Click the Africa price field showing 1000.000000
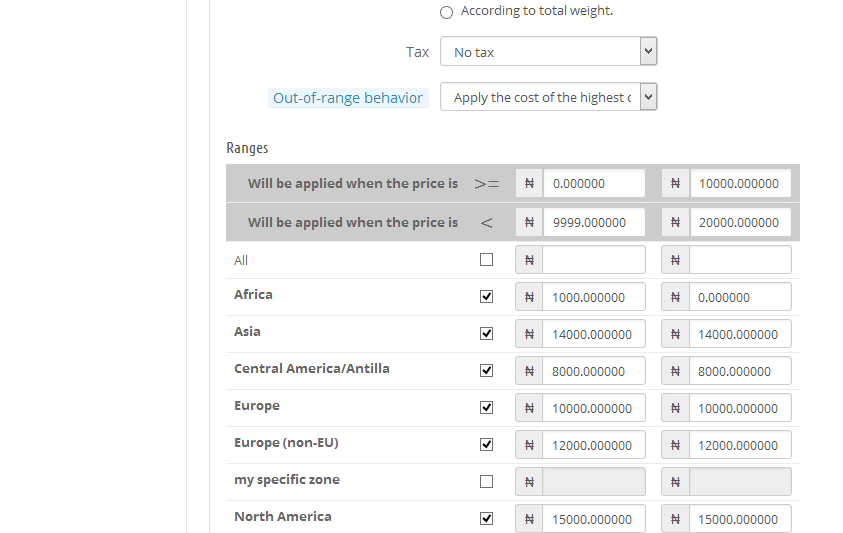The width and height of the screenshot is (843, 533). 594,297
